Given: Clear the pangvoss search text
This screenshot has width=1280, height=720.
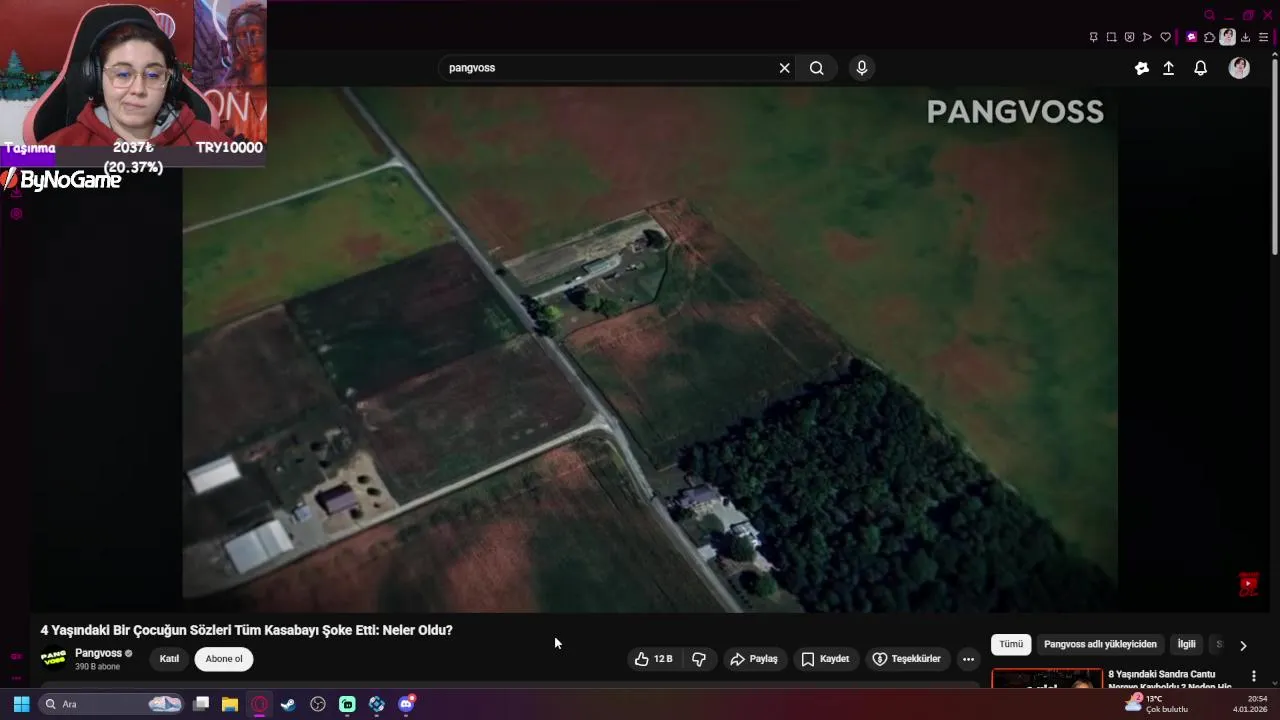Looking at the screenshot, I should (785, 68).
